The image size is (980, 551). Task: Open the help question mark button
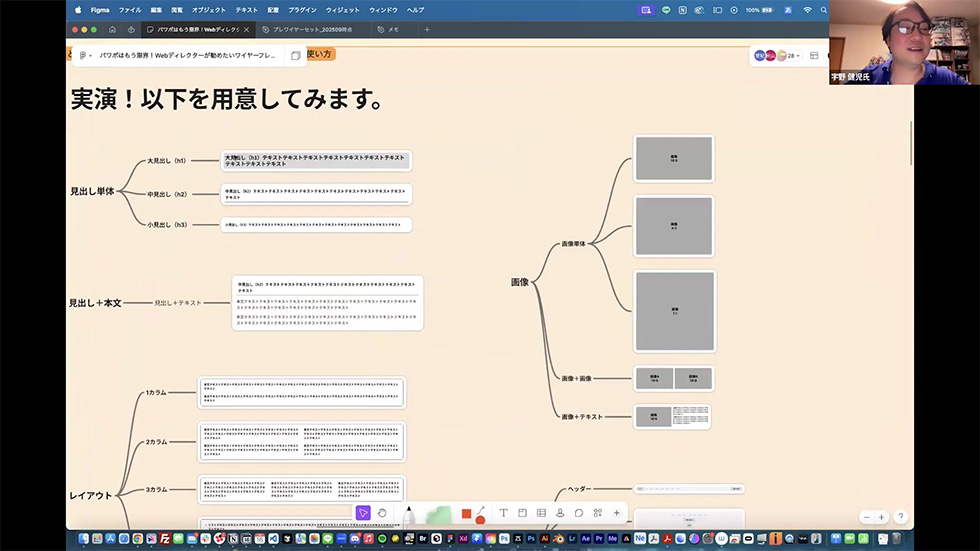pyautogui.click(x=901, y=517)
